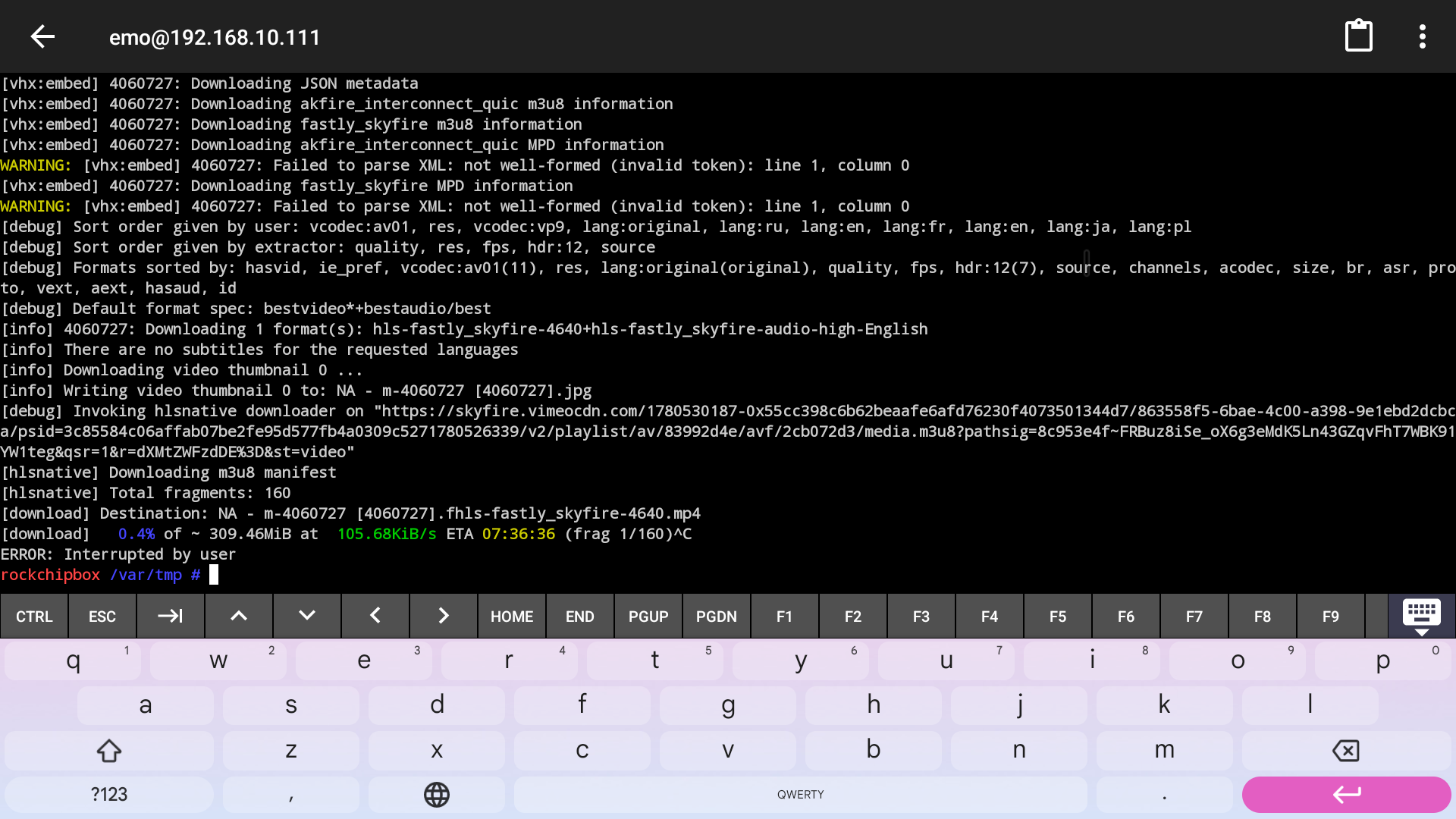The image size is (1456, 819).
Task: Tap the f key
Action: pyautogui.click(x=582, y=705)
